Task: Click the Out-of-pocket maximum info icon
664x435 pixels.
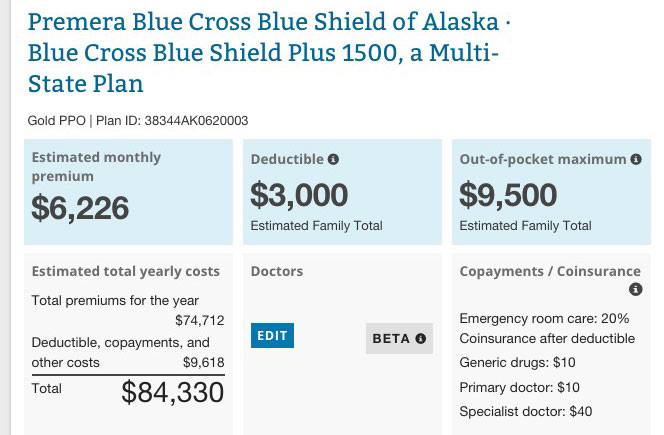Action: point(635,159)
